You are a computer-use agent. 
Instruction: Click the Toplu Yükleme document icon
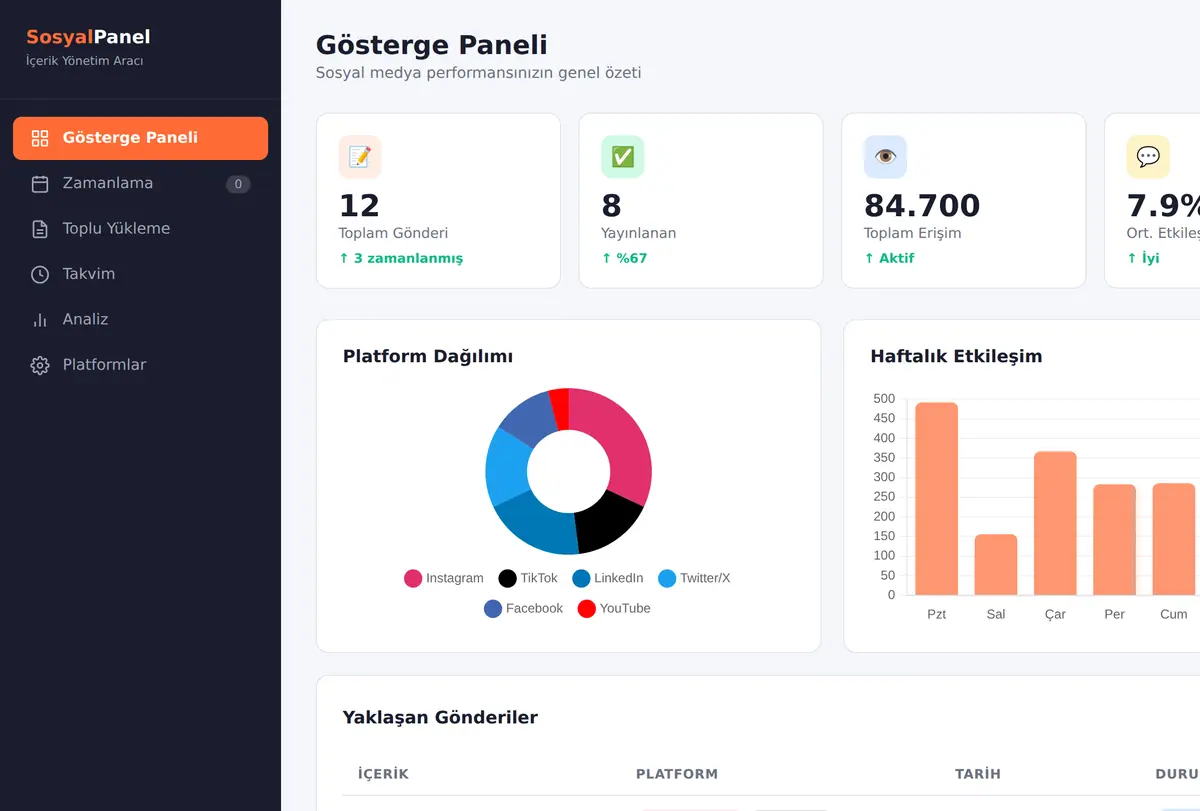pyautogui.click(x=40, y=229)
